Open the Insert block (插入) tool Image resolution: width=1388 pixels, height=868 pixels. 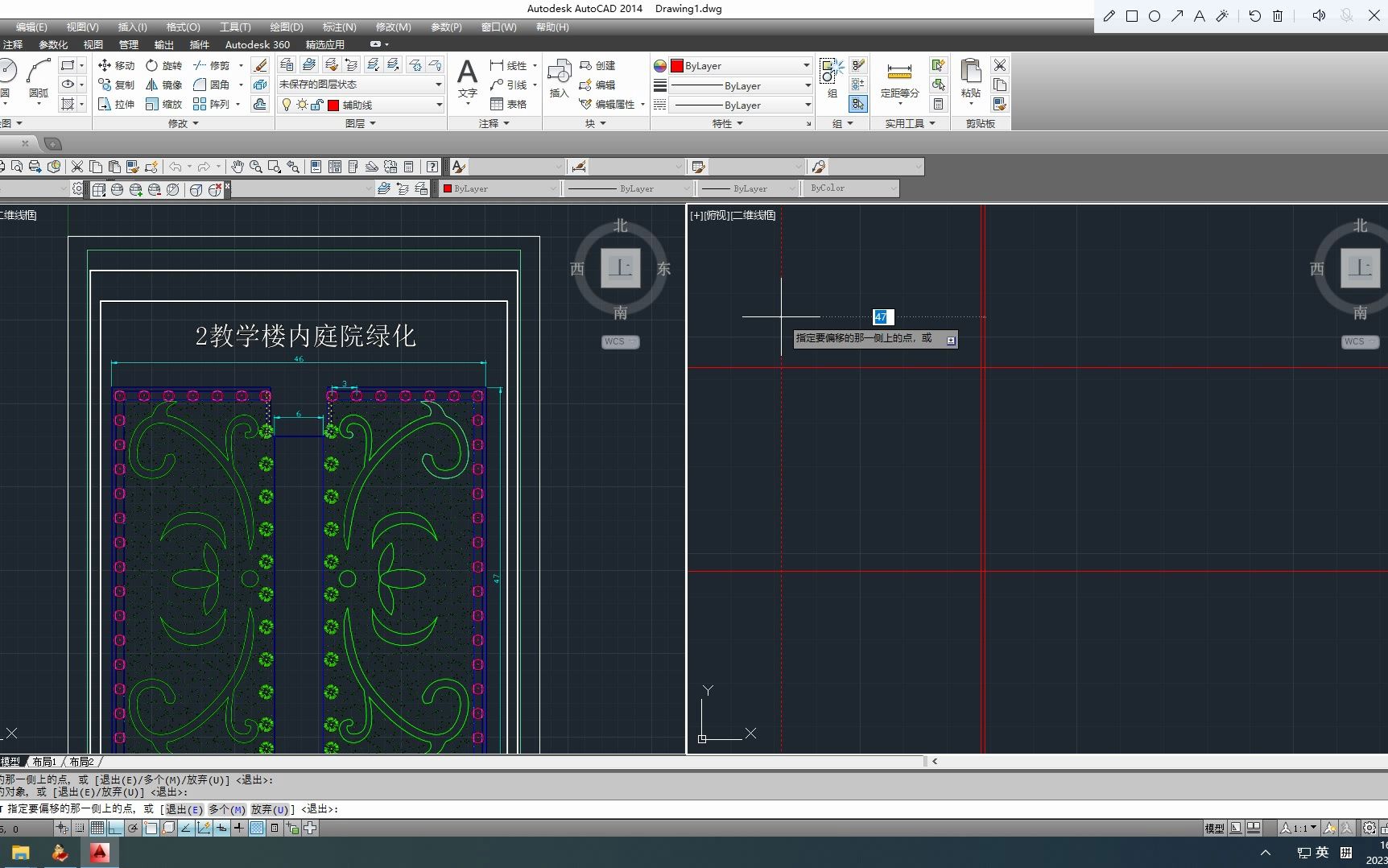(x=559, y=78)
